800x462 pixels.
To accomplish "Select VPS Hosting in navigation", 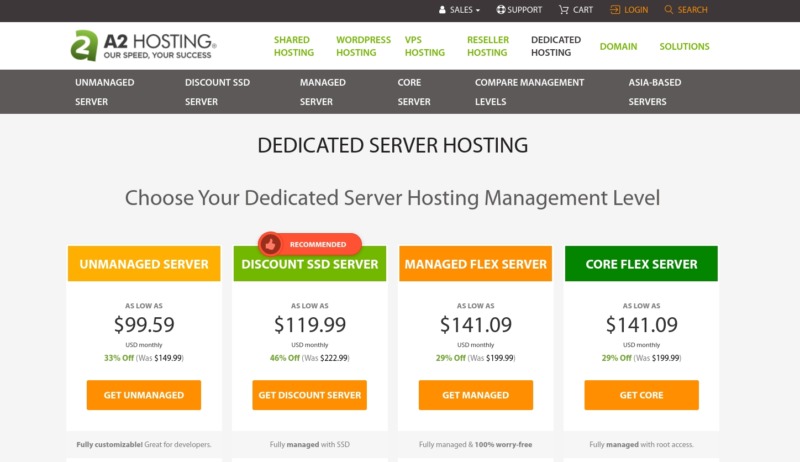I will coord(424,46).
